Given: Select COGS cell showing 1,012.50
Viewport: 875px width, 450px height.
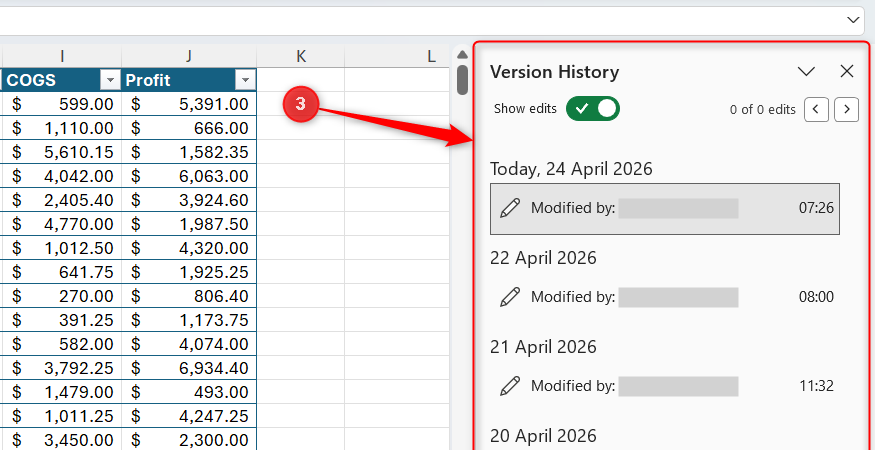Looking at the screenshot, I should pyautogui.click(x=62, y=248).
